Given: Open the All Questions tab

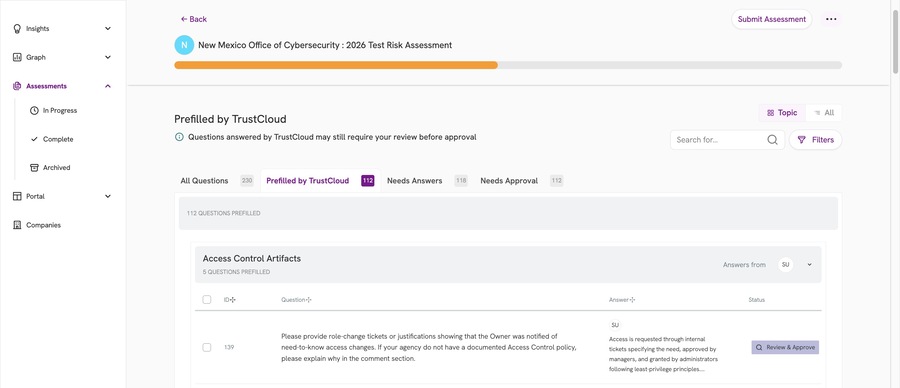Looking at the screenshot, I should click(x=217, y=181).
